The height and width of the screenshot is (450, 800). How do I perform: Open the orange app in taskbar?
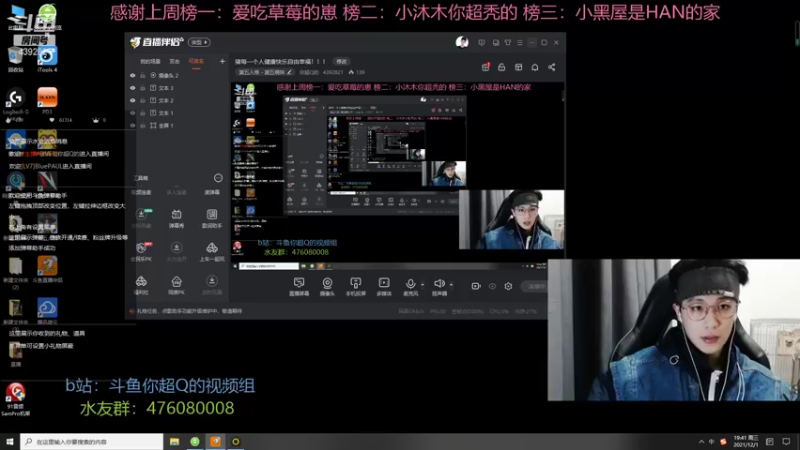pos(215,442)
